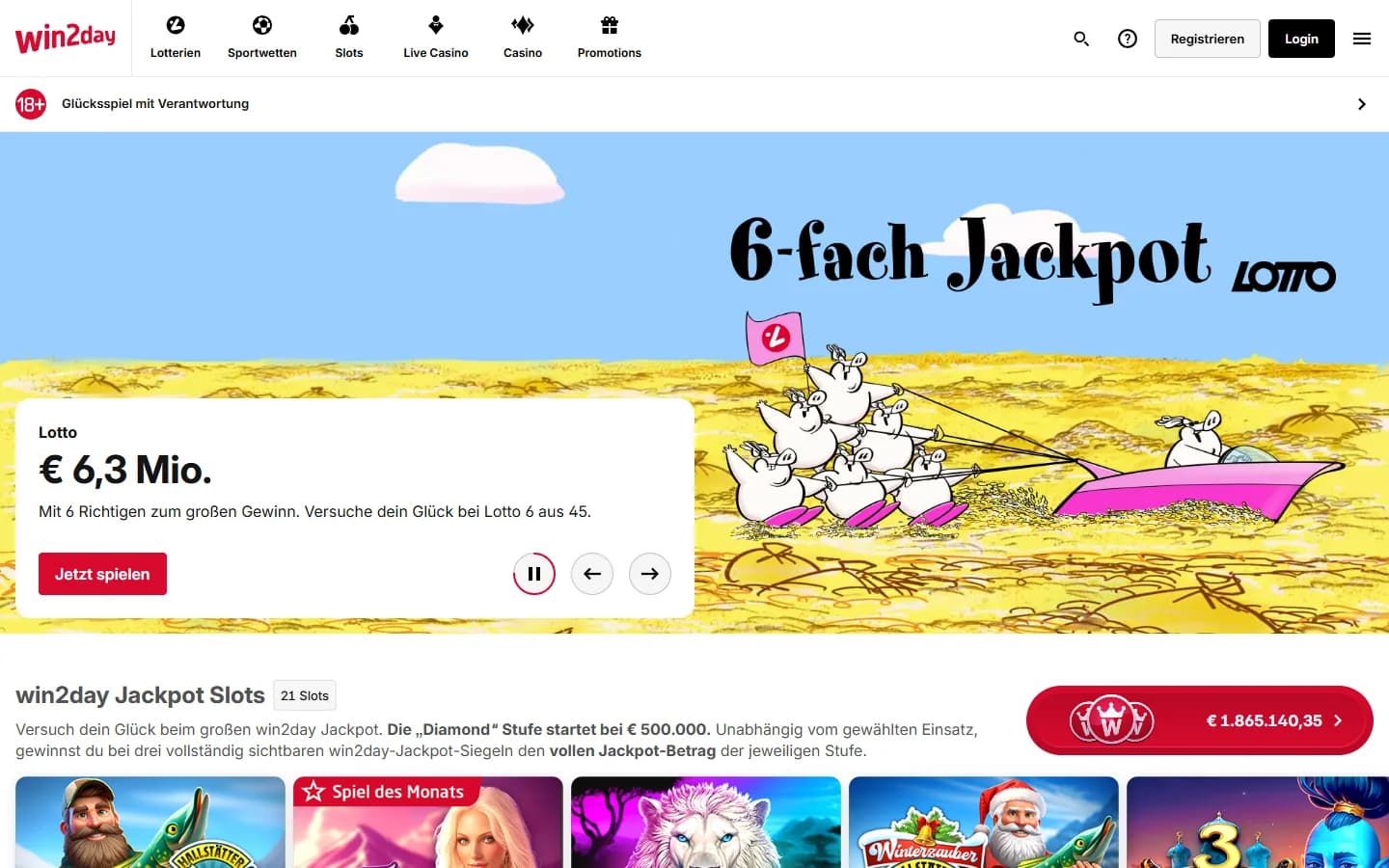Click Jetzt spielen button
1389x868 pixels.
(102, 574)
